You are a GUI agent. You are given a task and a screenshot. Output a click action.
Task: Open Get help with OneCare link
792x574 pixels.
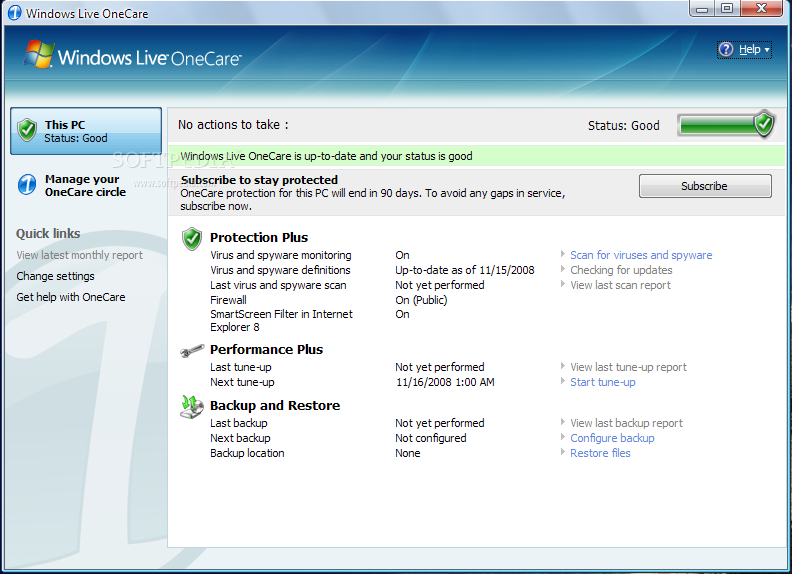(71, 297)
